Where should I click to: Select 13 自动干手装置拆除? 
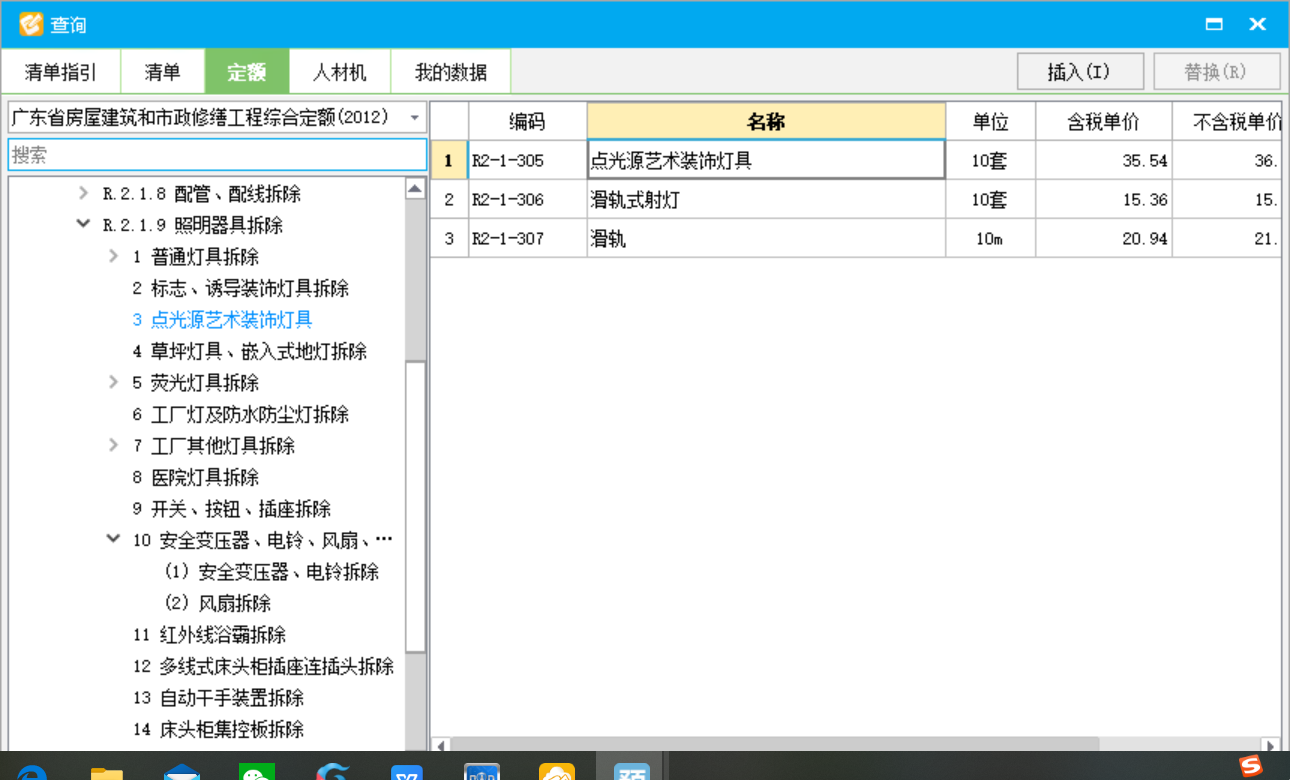coord(218,698)
